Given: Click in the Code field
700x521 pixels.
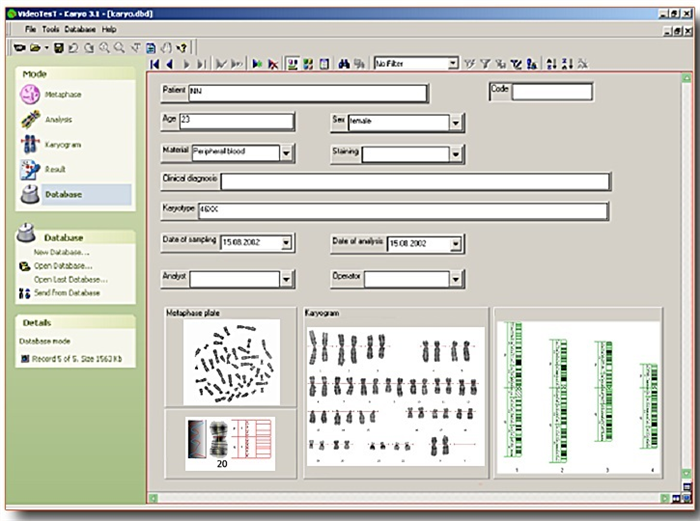Looking at the screenshot, I should pos(552,92).
